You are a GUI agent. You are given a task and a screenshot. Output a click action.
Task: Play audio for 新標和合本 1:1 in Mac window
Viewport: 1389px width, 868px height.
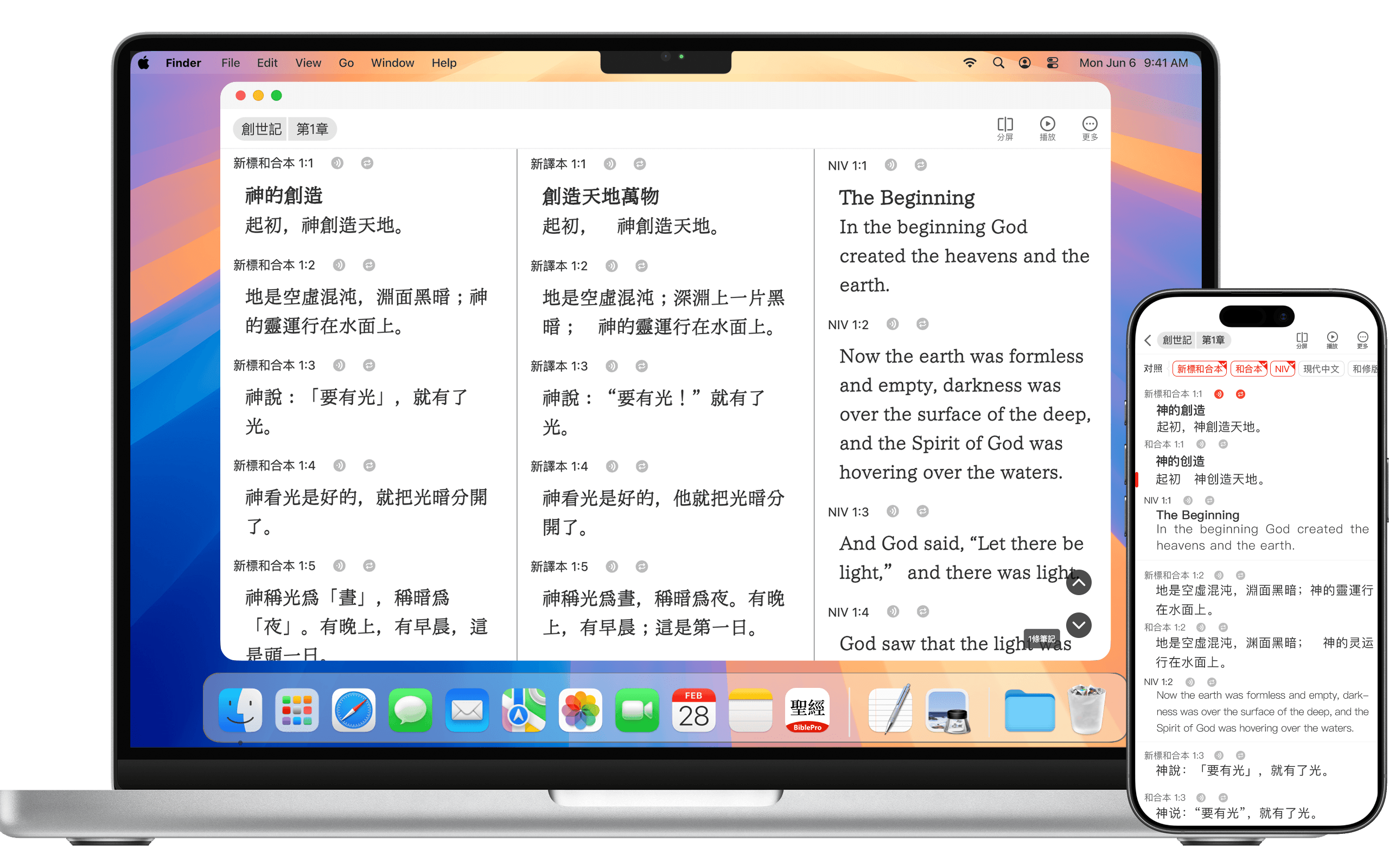tap(337, 164)
